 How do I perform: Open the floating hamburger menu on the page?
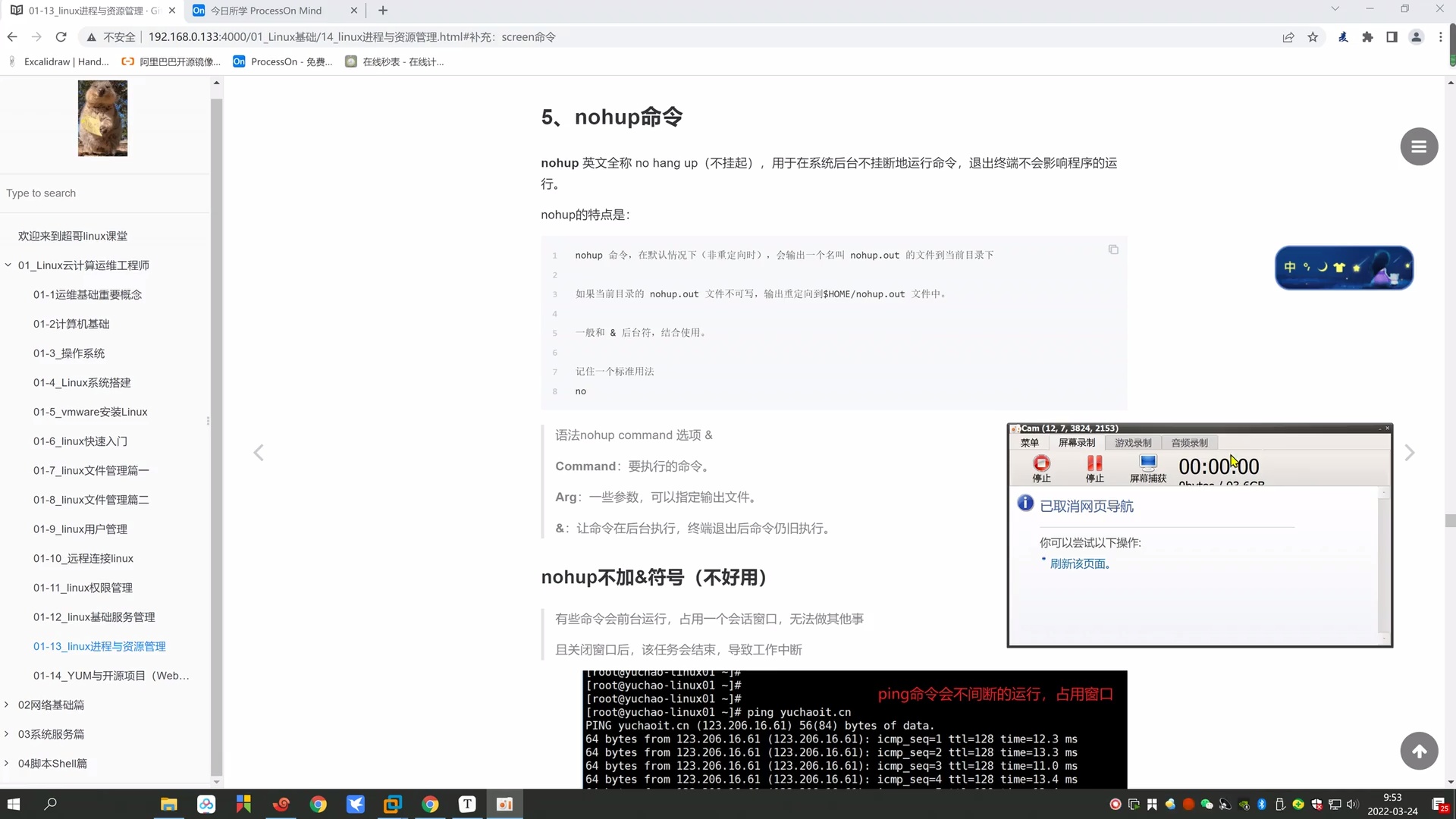(1419, 146)
